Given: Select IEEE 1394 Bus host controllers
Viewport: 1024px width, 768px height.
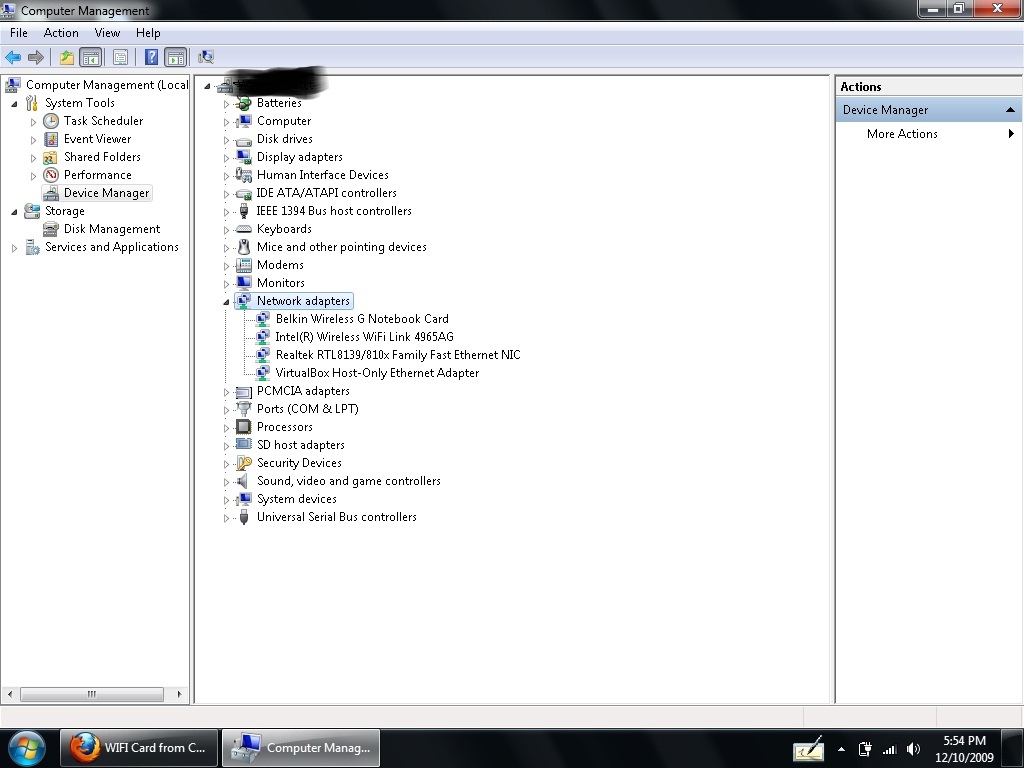Looking at the screenshot, I should point(334,211).
